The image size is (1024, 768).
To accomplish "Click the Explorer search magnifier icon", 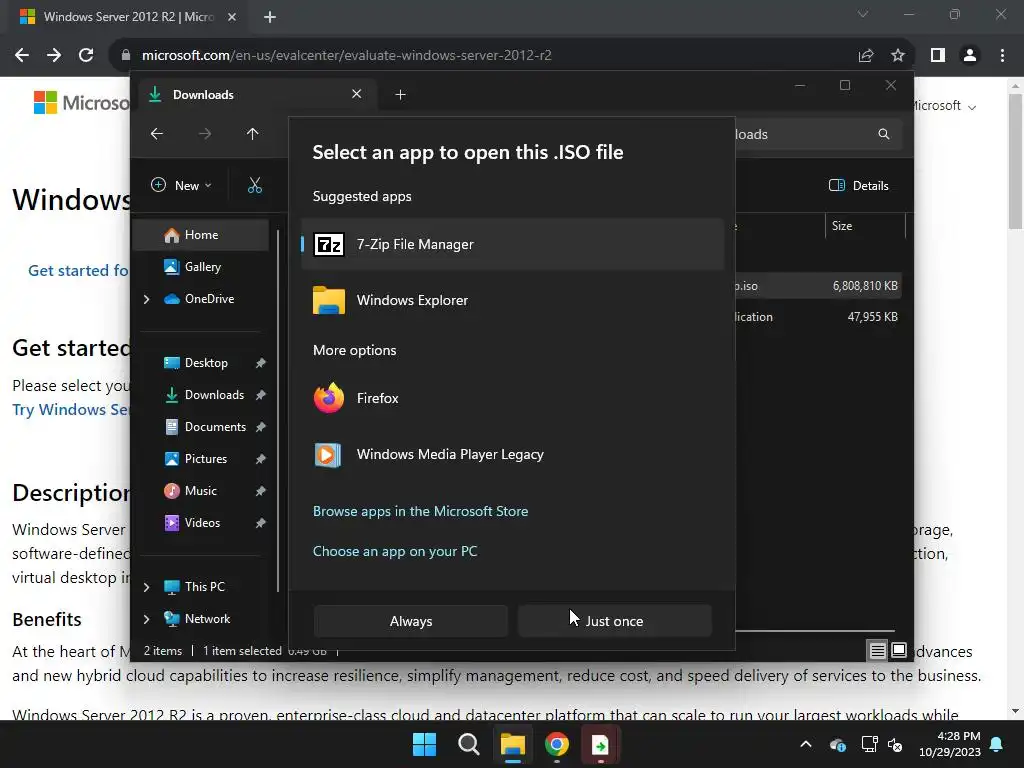I will [884, 134].
